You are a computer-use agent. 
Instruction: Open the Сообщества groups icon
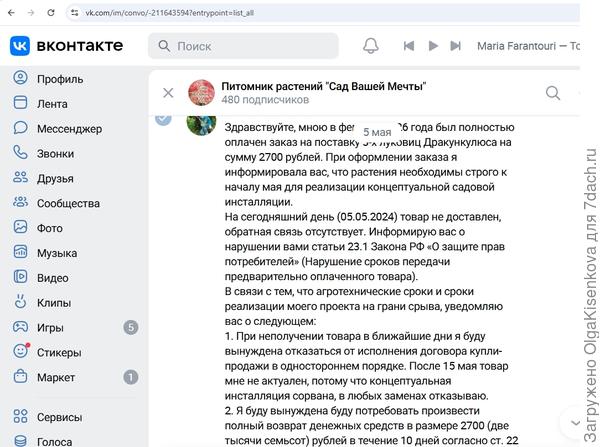coord(20,202)
